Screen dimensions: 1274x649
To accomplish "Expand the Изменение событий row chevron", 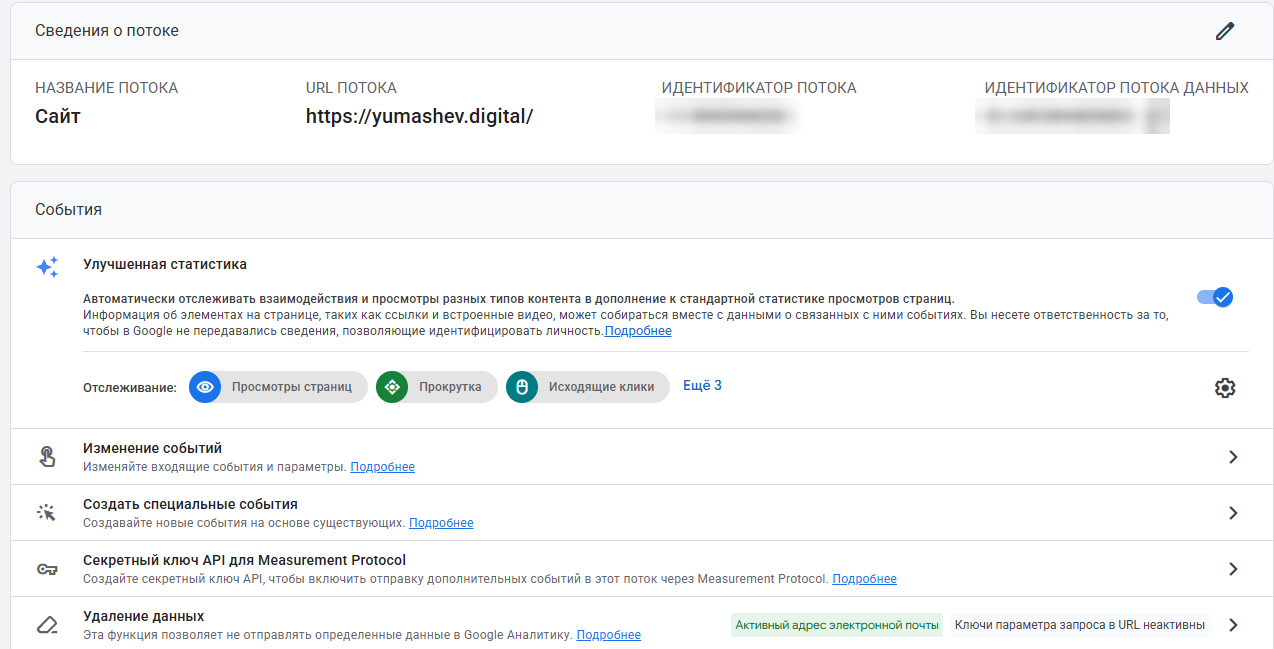I will tap(1233, 457).
